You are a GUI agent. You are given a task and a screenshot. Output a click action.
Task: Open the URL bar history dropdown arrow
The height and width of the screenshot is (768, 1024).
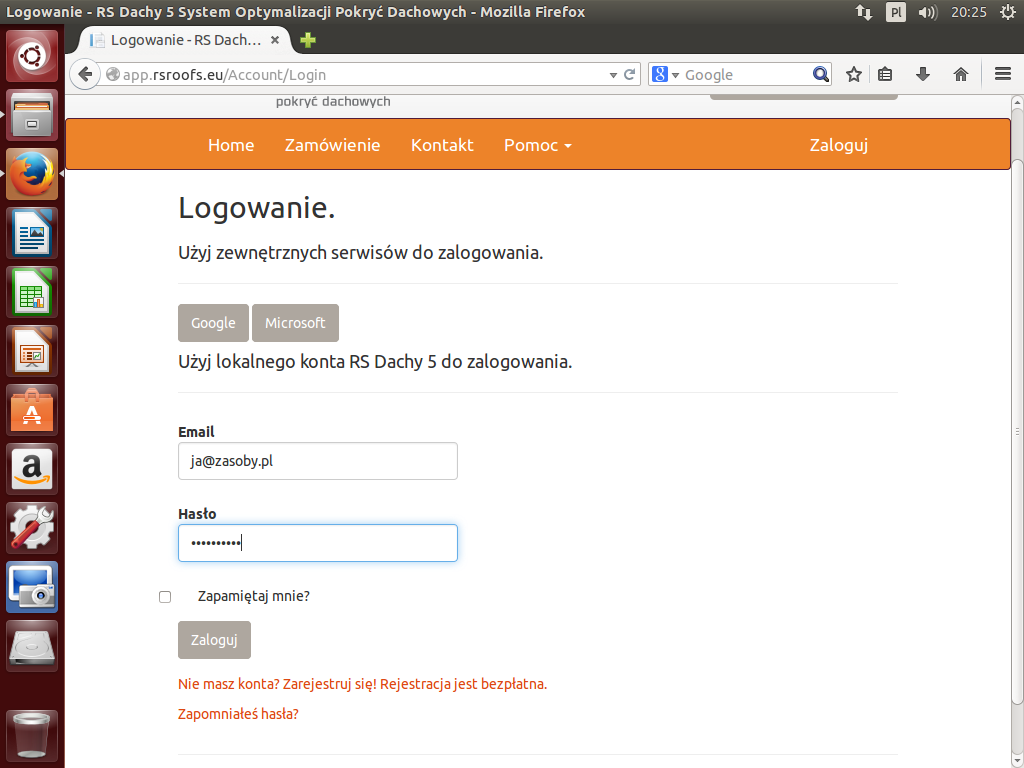pos(613,75)
